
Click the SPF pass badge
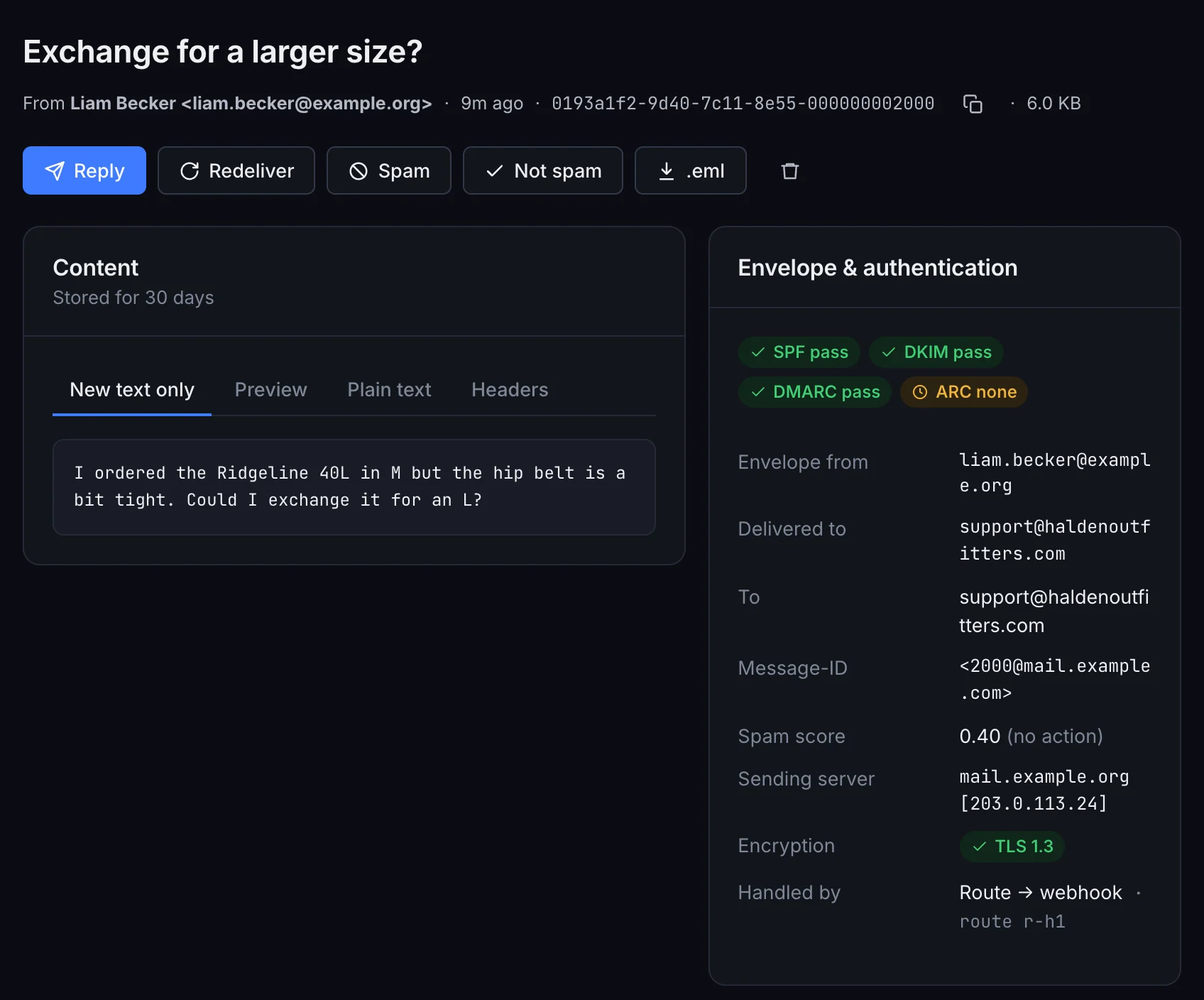pos(799,352)
